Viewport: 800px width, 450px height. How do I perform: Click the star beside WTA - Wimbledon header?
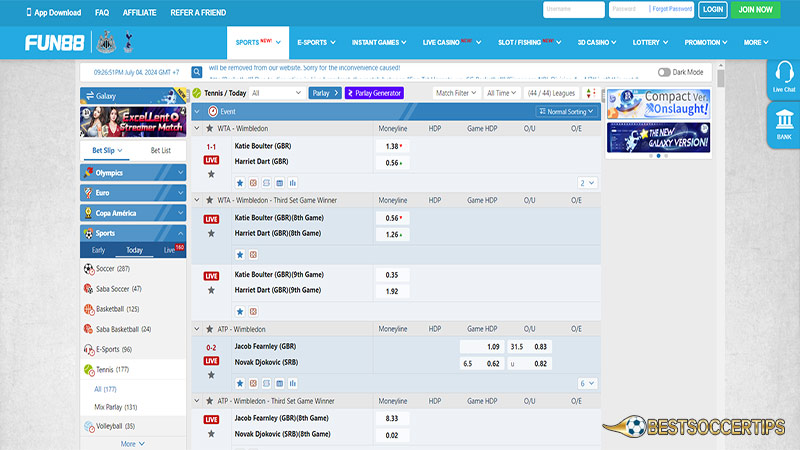point(209,129)
